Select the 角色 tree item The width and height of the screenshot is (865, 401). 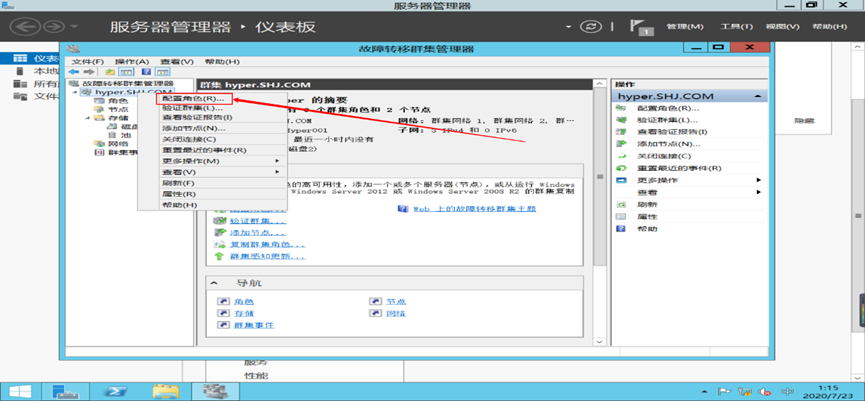coord(118,101)
